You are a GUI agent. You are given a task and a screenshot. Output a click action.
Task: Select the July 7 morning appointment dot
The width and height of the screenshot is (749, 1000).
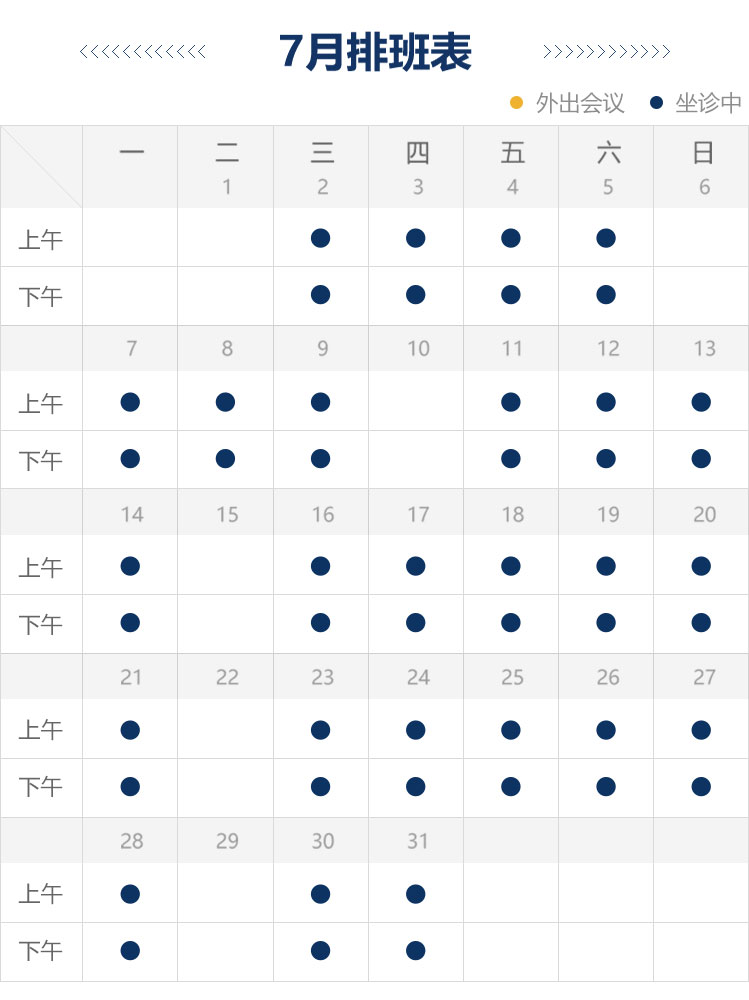pos(130,402)
